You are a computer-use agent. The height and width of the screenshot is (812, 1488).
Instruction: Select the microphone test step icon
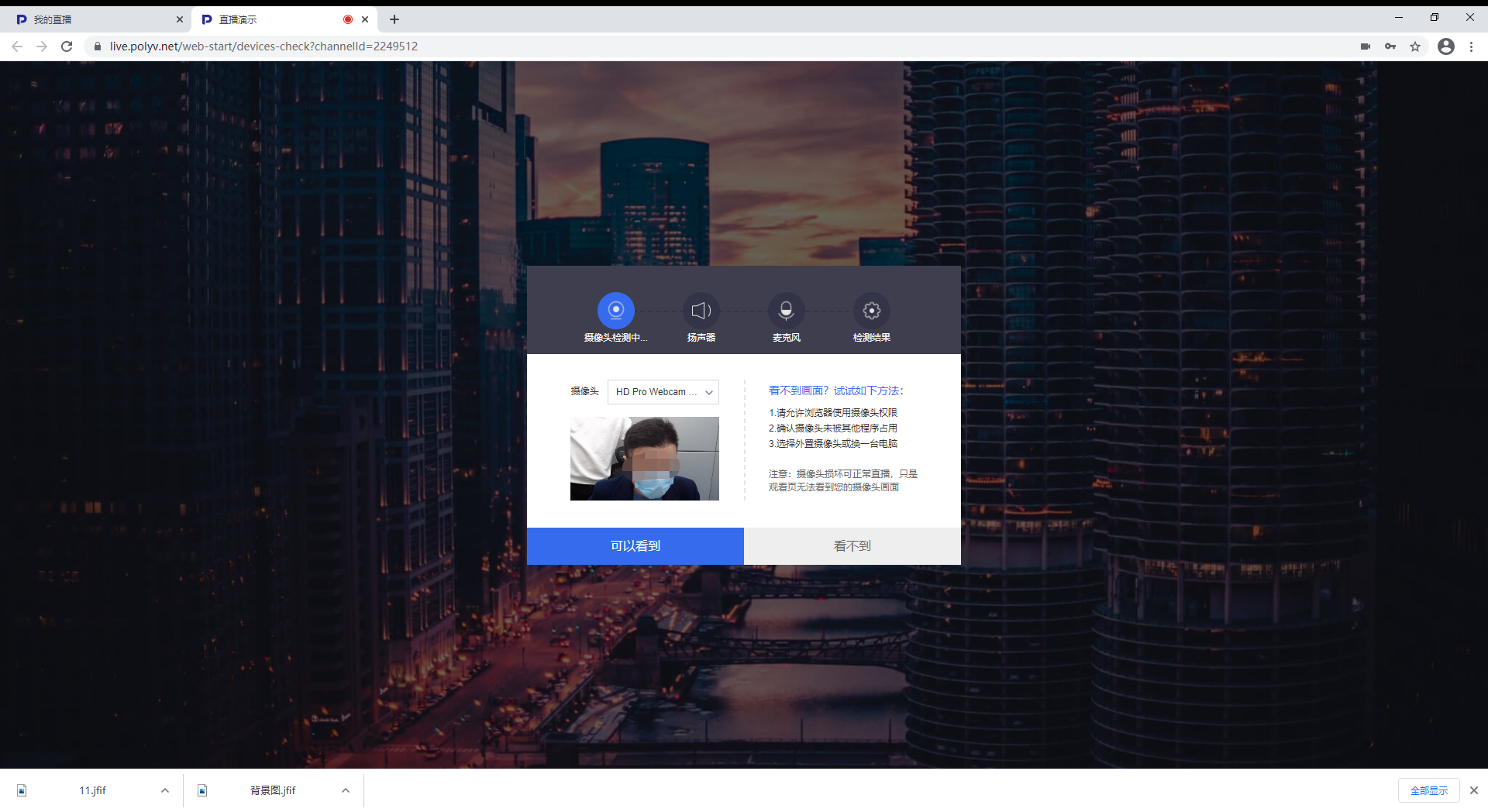point(786,311)
